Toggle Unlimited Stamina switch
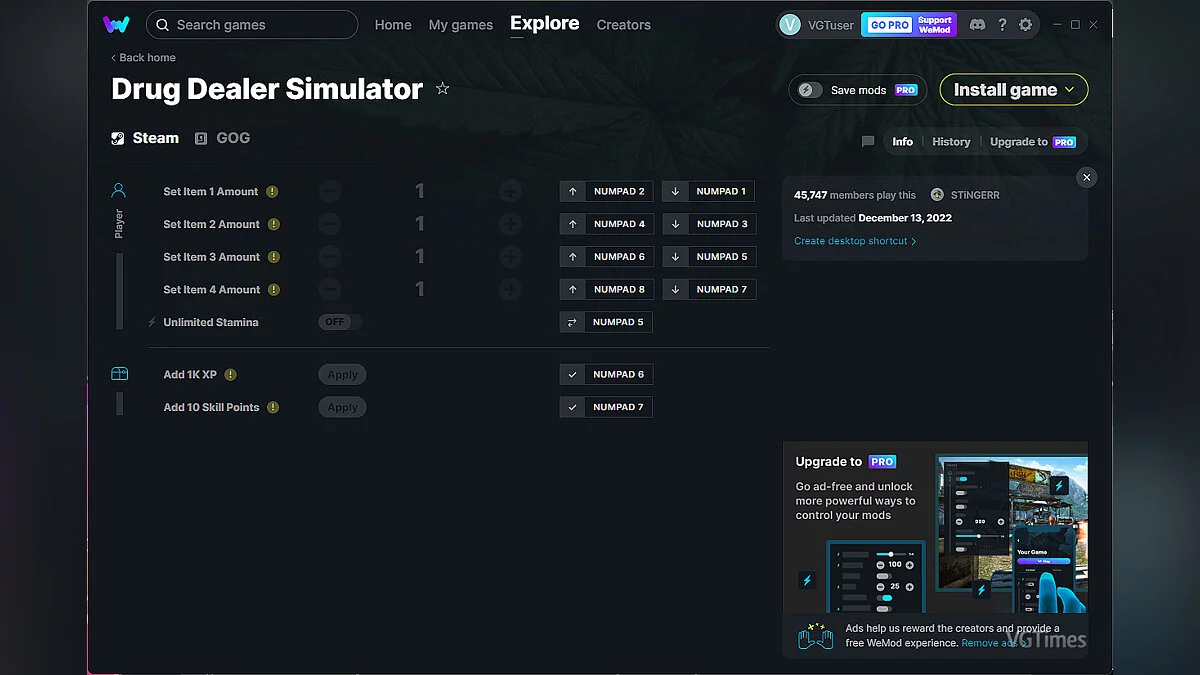 pyautogui.click(x=340, y=322)
